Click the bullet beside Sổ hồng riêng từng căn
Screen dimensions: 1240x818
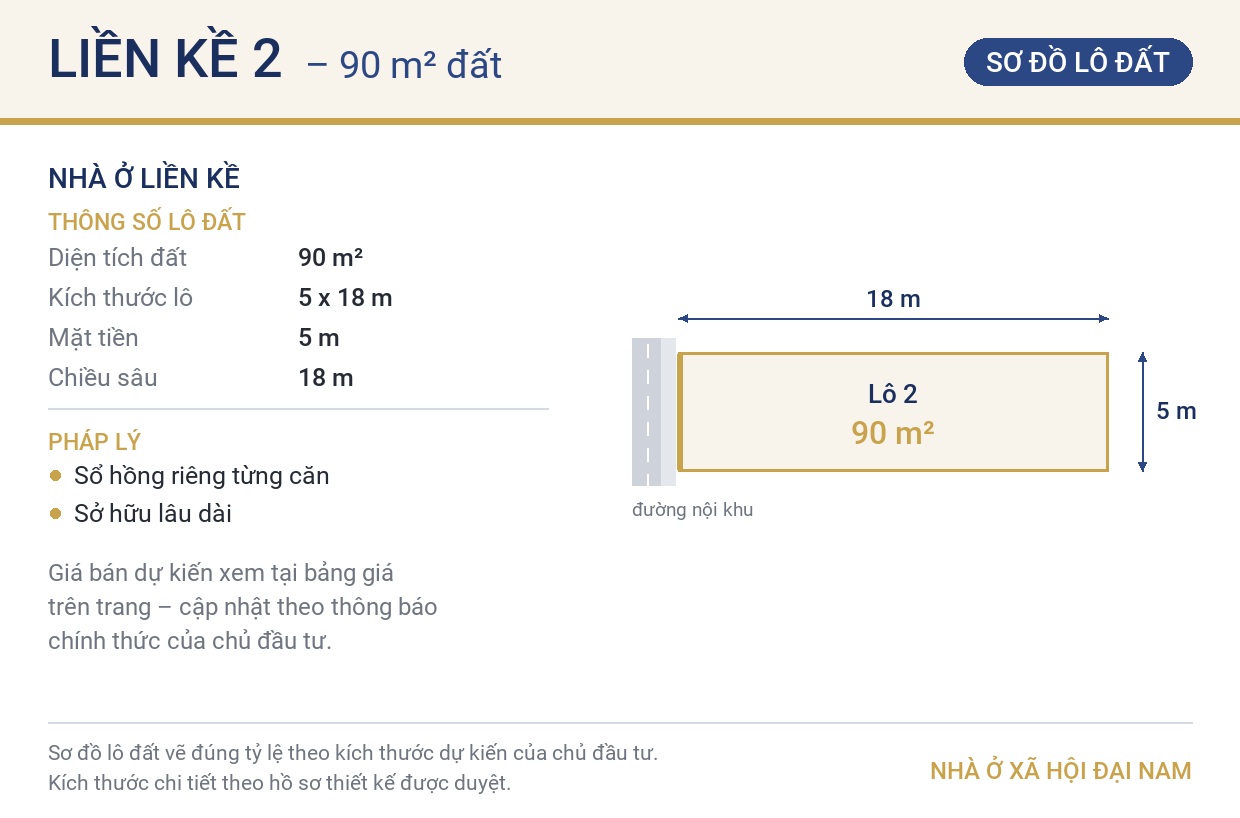(56, 475)
